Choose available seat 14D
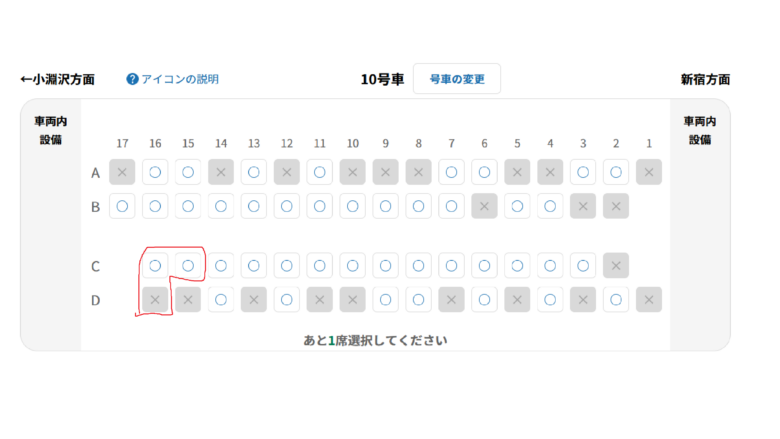Image resolution: width=780 pixels, height=439 pixels. tap(221, 299)
